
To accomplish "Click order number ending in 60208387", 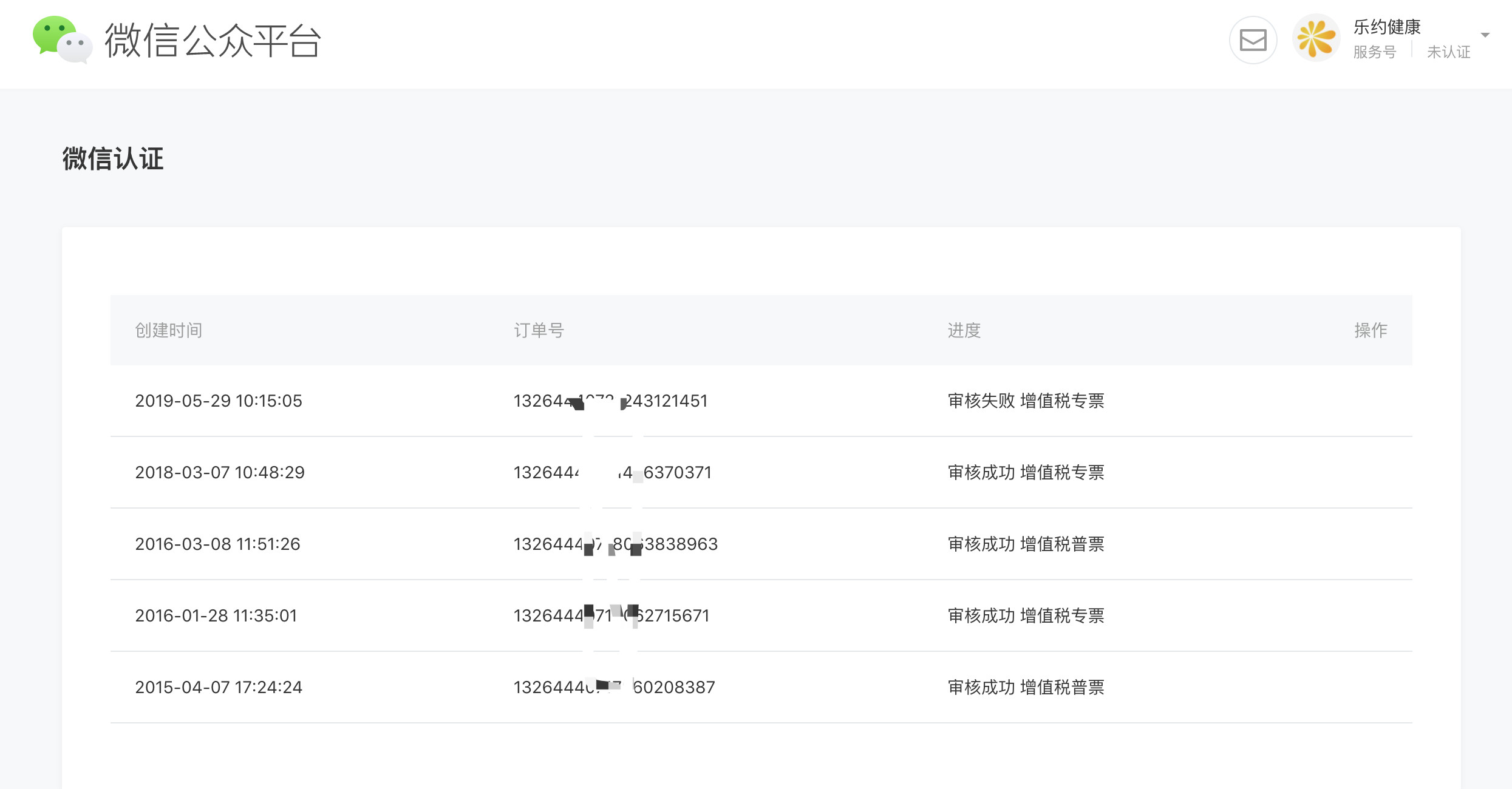I will pyautogui.click(x=614, y=688).
